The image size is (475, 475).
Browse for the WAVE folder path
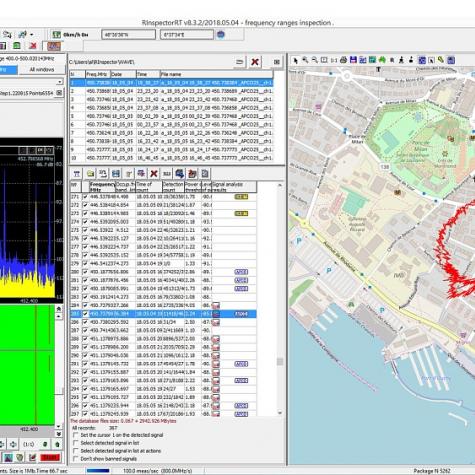pyautogui.click(x=239, y=62)
